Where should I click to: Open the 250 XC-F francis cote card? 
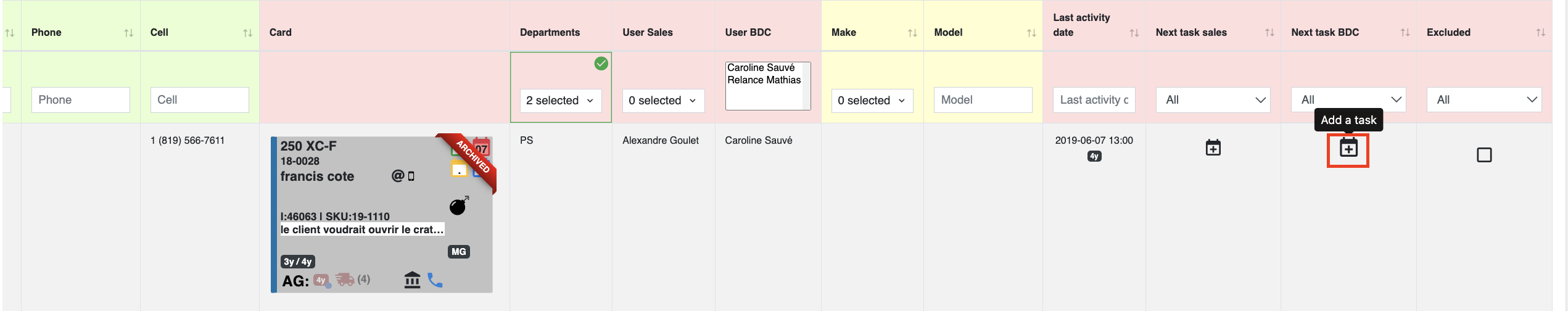click(382, 214)
